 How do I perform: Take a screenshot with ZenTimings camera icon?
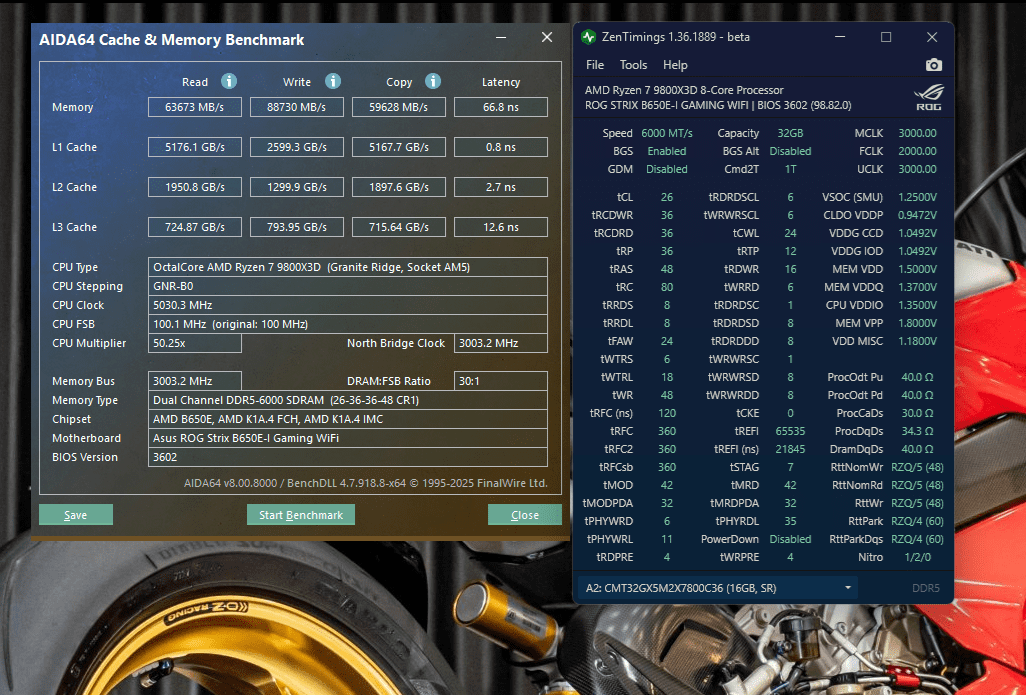pyautogui.click(x=934, y=65)
